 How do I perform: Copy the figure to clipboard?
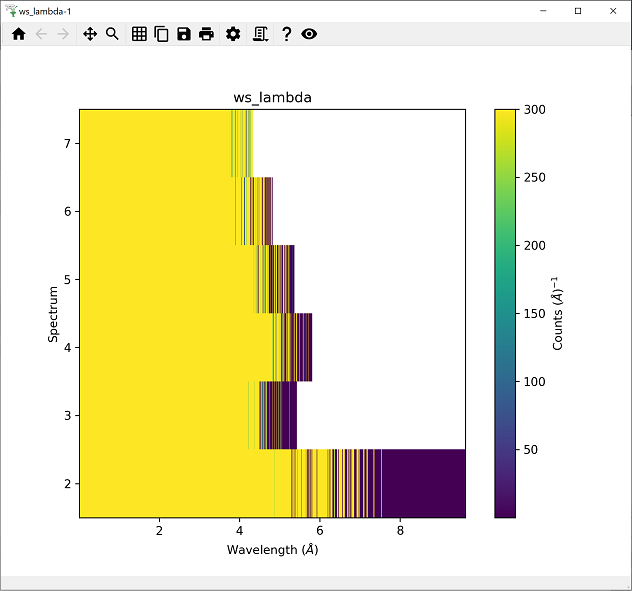(x=161, y=34)
